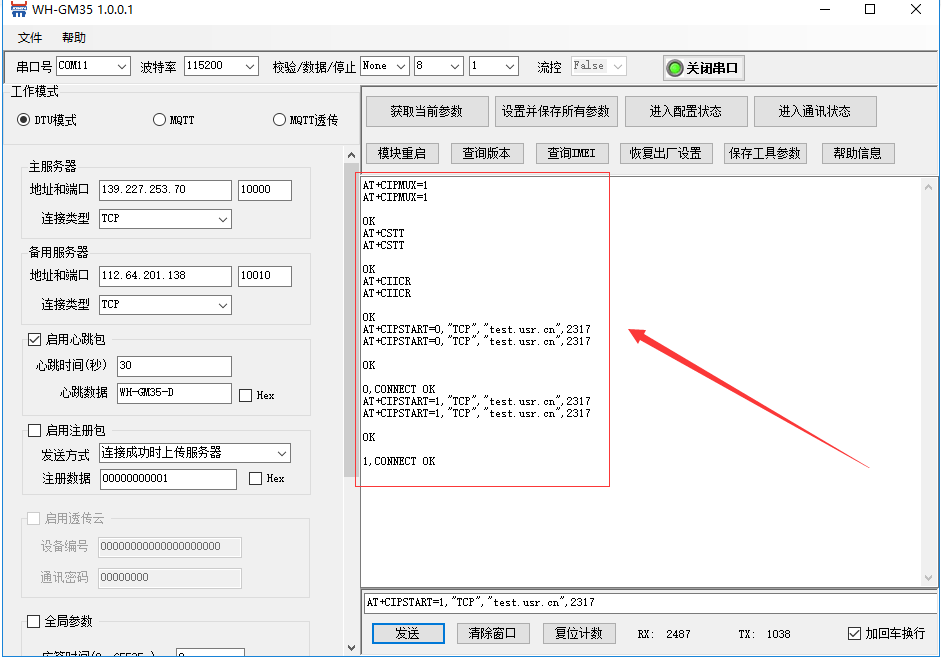Image resolution: width=941 pixels, height=661 pixels.
Task: Select the DTU mode radio button
Action: [25, 120]
